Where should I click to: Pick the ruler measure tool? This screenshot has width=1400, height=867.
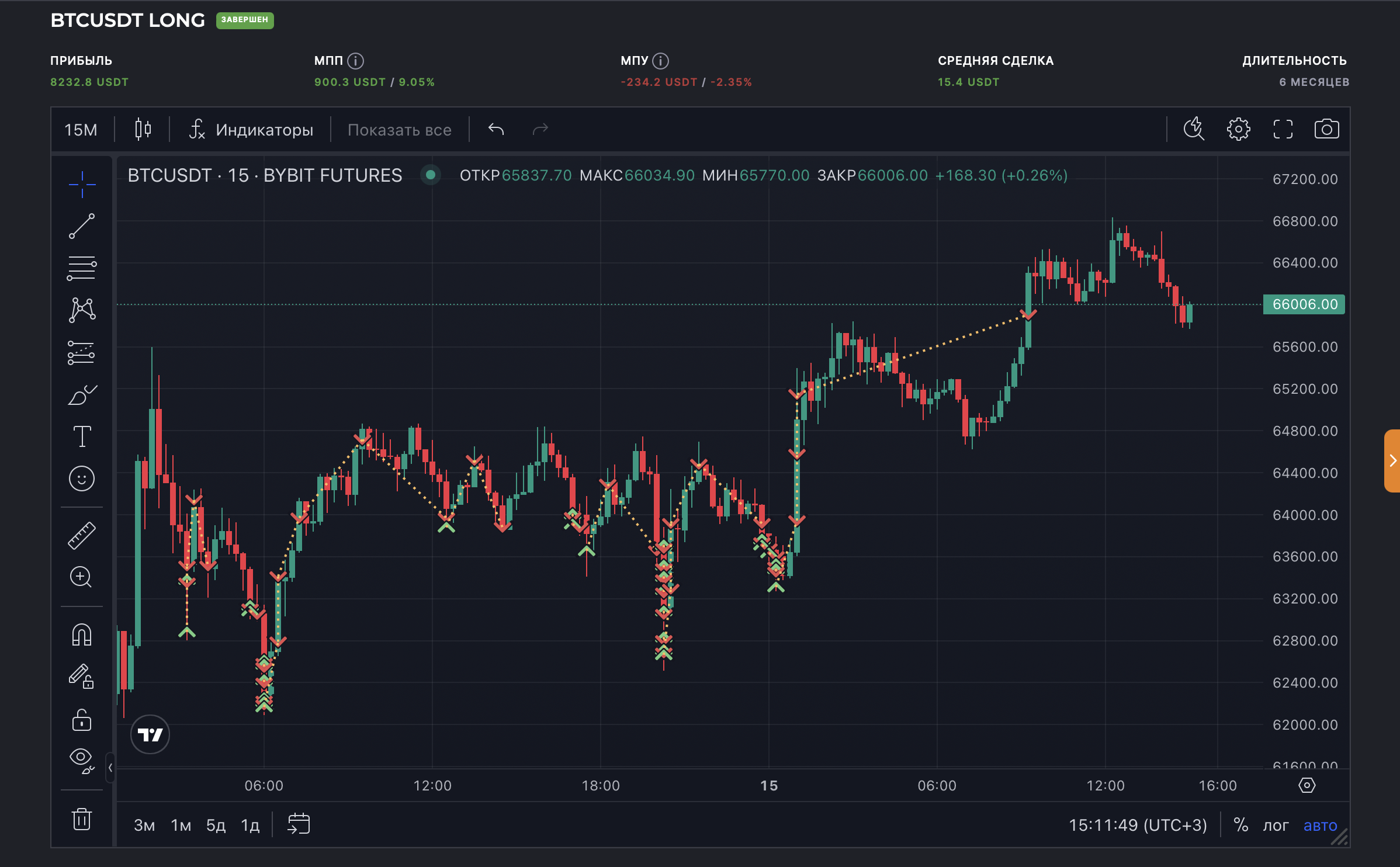[x=82, y=535]
